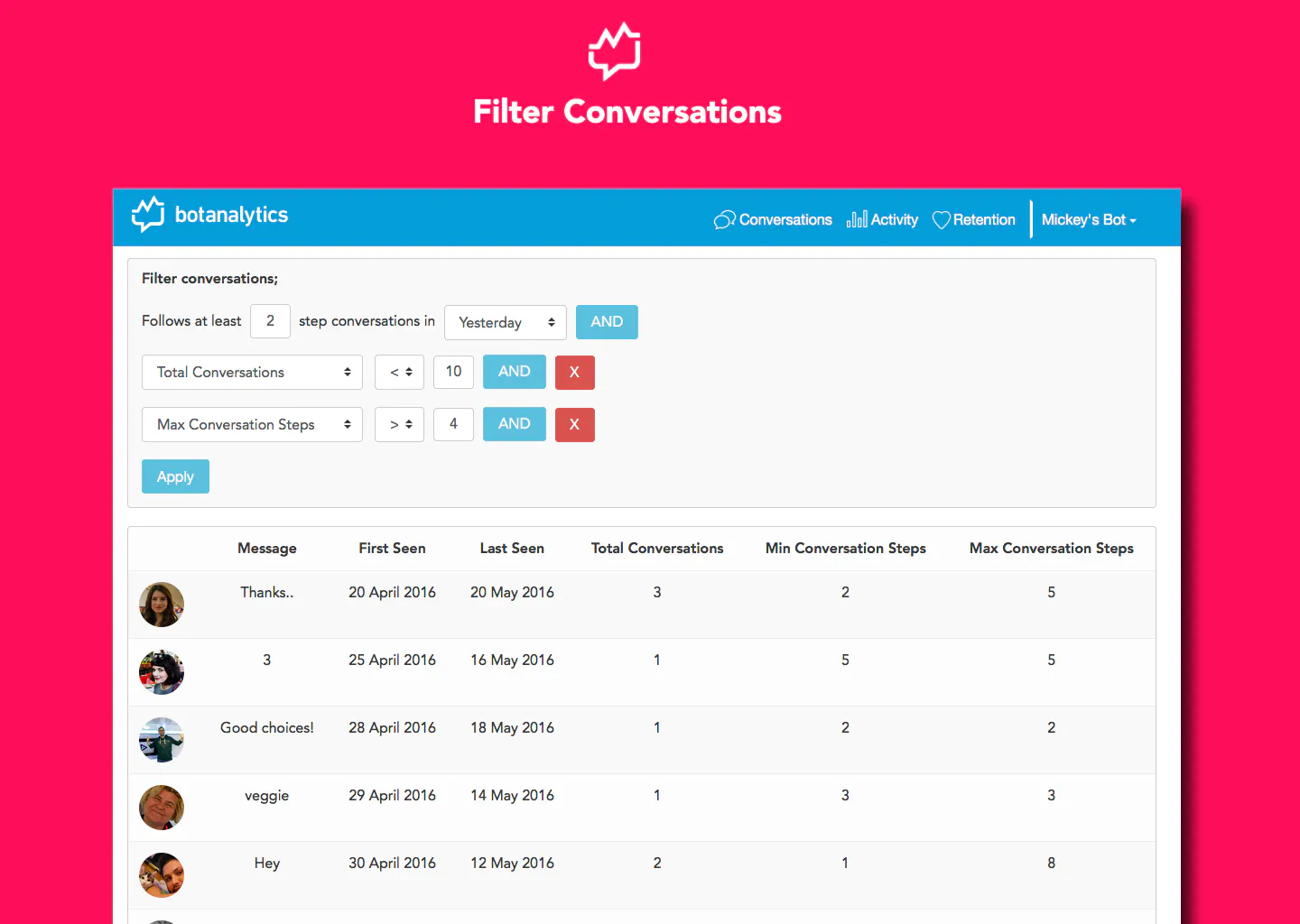1300x924 pixels.
Task: Click the 20 April 2016 first seen cell
Action: pyautogui.click(x=392, y=592)
